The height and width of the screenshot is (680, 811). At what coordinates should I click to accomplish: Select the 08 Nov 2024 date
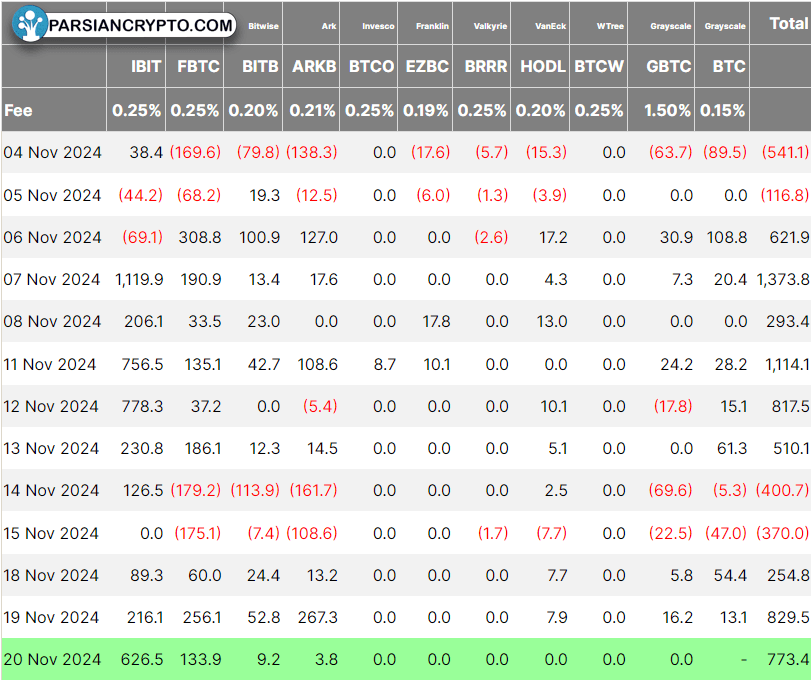pyautogui.click(x=52, y=321)
